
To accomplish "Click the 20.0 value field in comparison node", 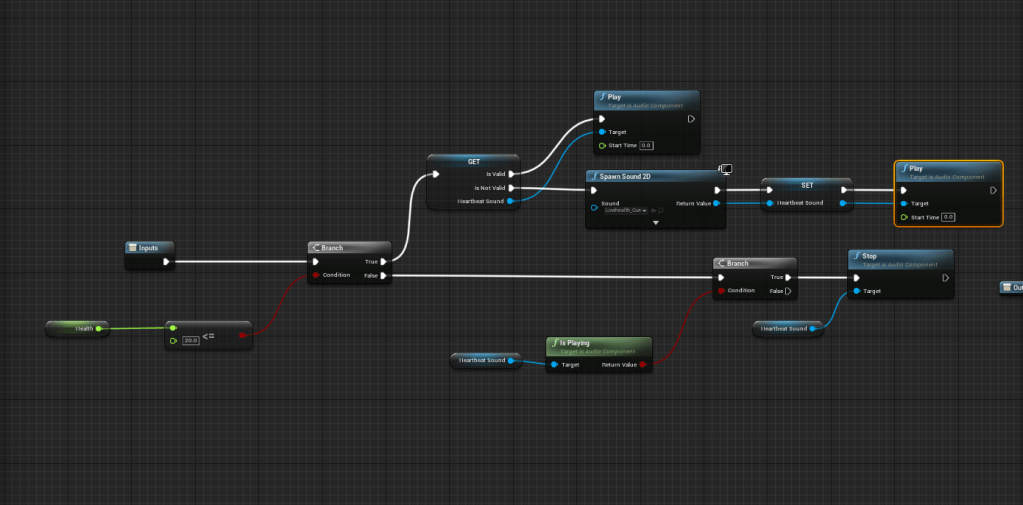I will pyautogui.click(x=190, y=341).
